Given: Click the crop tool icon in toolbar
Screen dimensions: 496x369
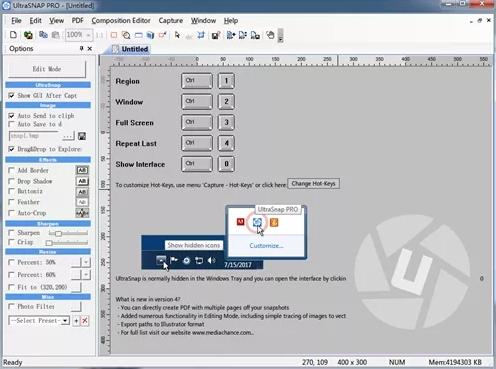Looking at the screenshot, I should [201, 35].
